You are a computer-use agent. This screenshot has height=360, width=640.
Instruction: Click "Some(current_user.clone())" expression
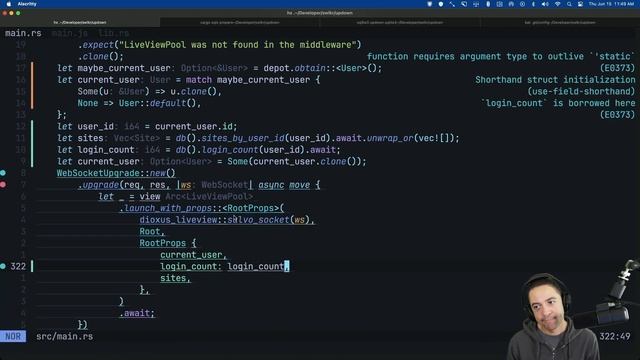pyautogui.click(x=294, y=162)
